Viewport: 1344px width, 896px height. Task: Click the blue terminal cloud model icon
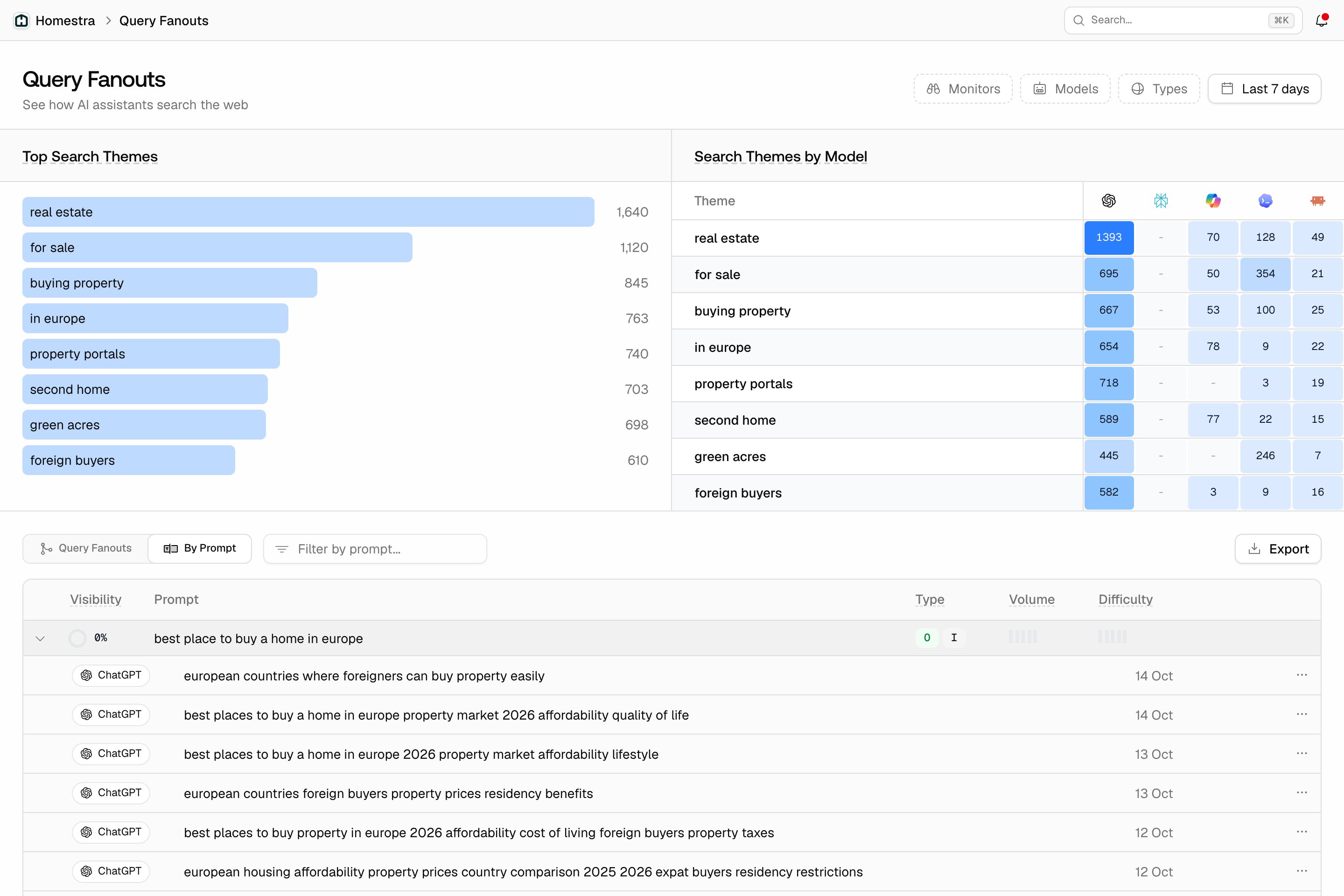point(1265,201)
